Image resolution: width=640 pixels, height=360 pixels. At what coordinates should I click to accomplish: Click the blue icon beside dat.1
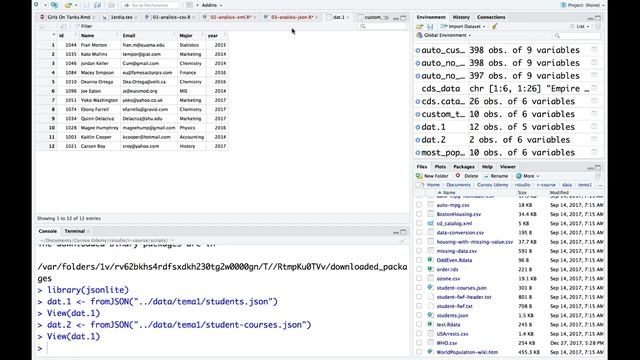(x=418, y=127)
